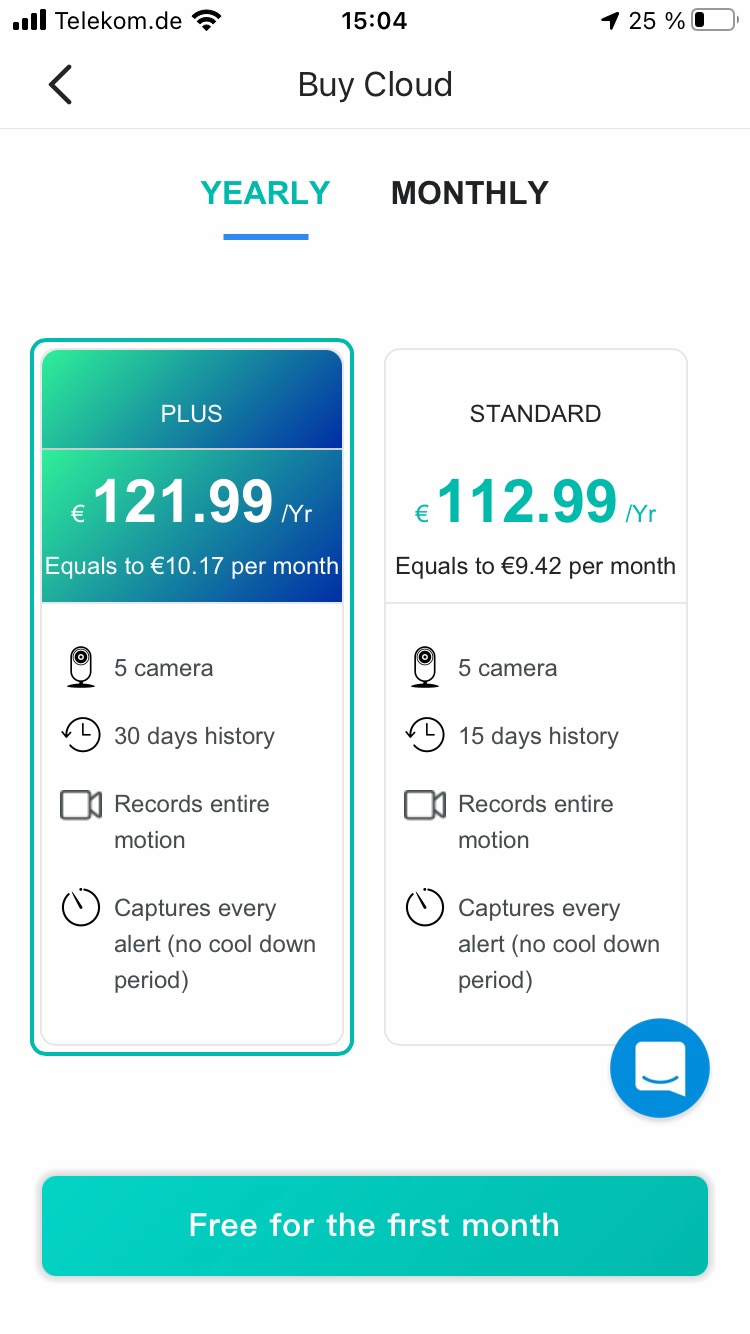This screenshot has height=1334, width=750.
Task: Switch to the MONTHLY tab
Action: pyautogui.click(x=470, y=193)
